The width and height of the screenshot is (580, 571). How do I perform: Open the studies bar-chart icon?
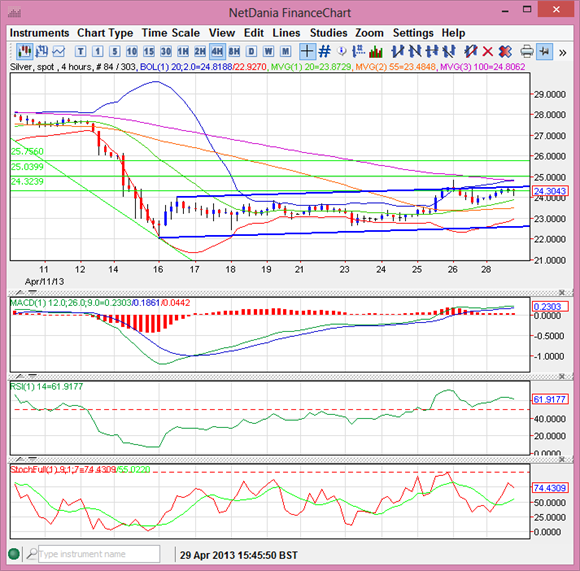[x=375, y=51]
